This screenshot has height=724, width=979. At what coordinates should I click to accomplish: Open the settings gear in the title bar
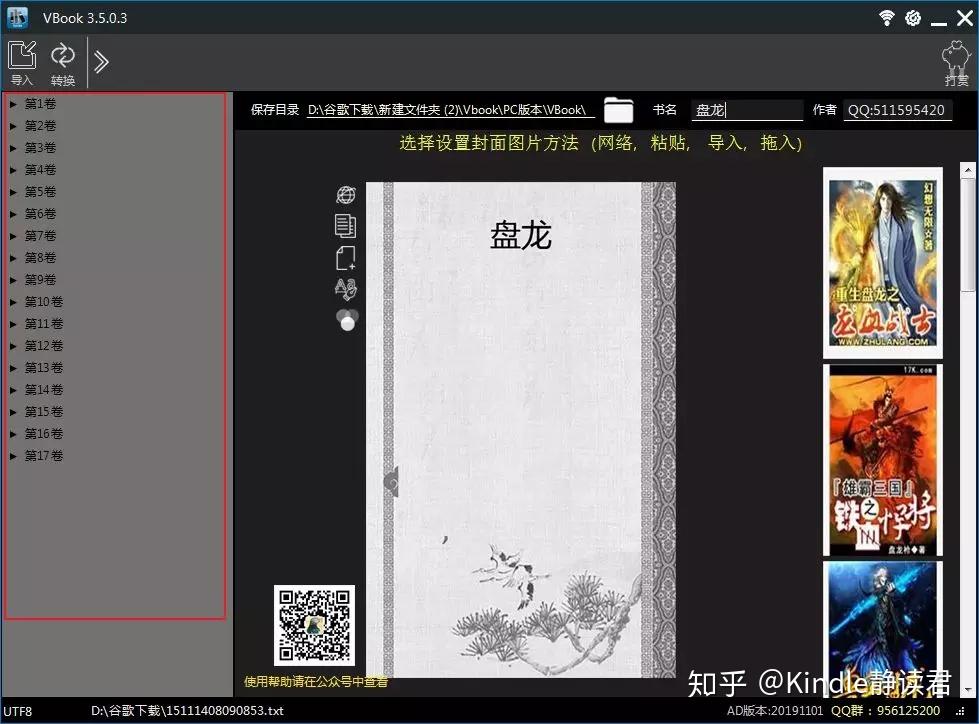(912, 17)
